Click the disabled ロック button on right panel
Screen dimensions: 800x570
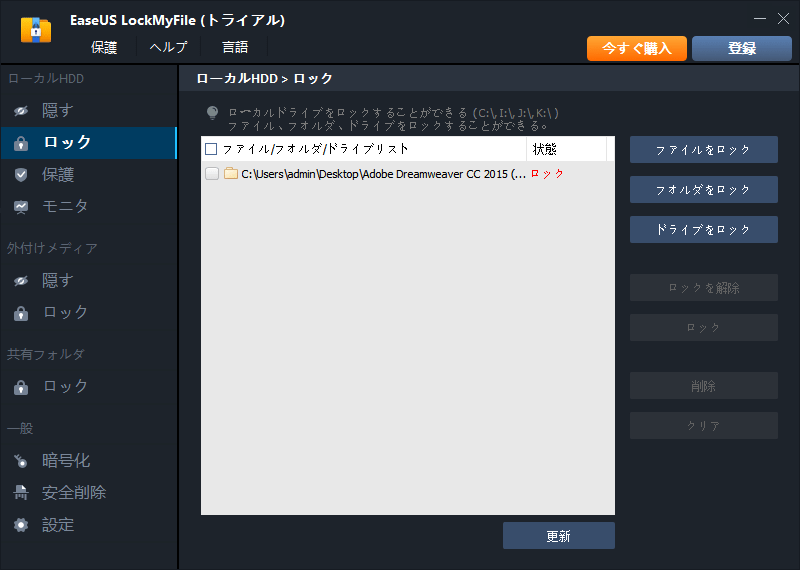click(704, 328)
